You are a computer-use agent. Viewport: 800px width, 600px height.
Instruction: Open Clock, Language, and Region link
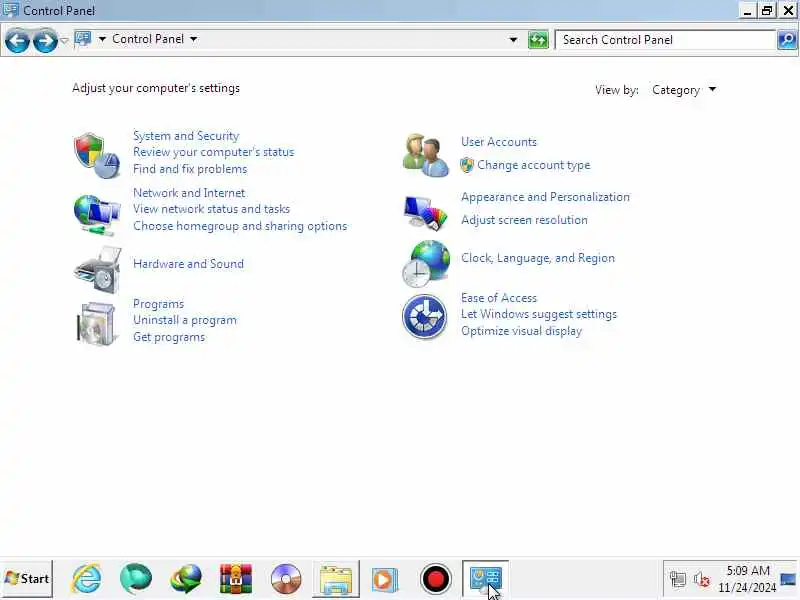coord(538,258)
